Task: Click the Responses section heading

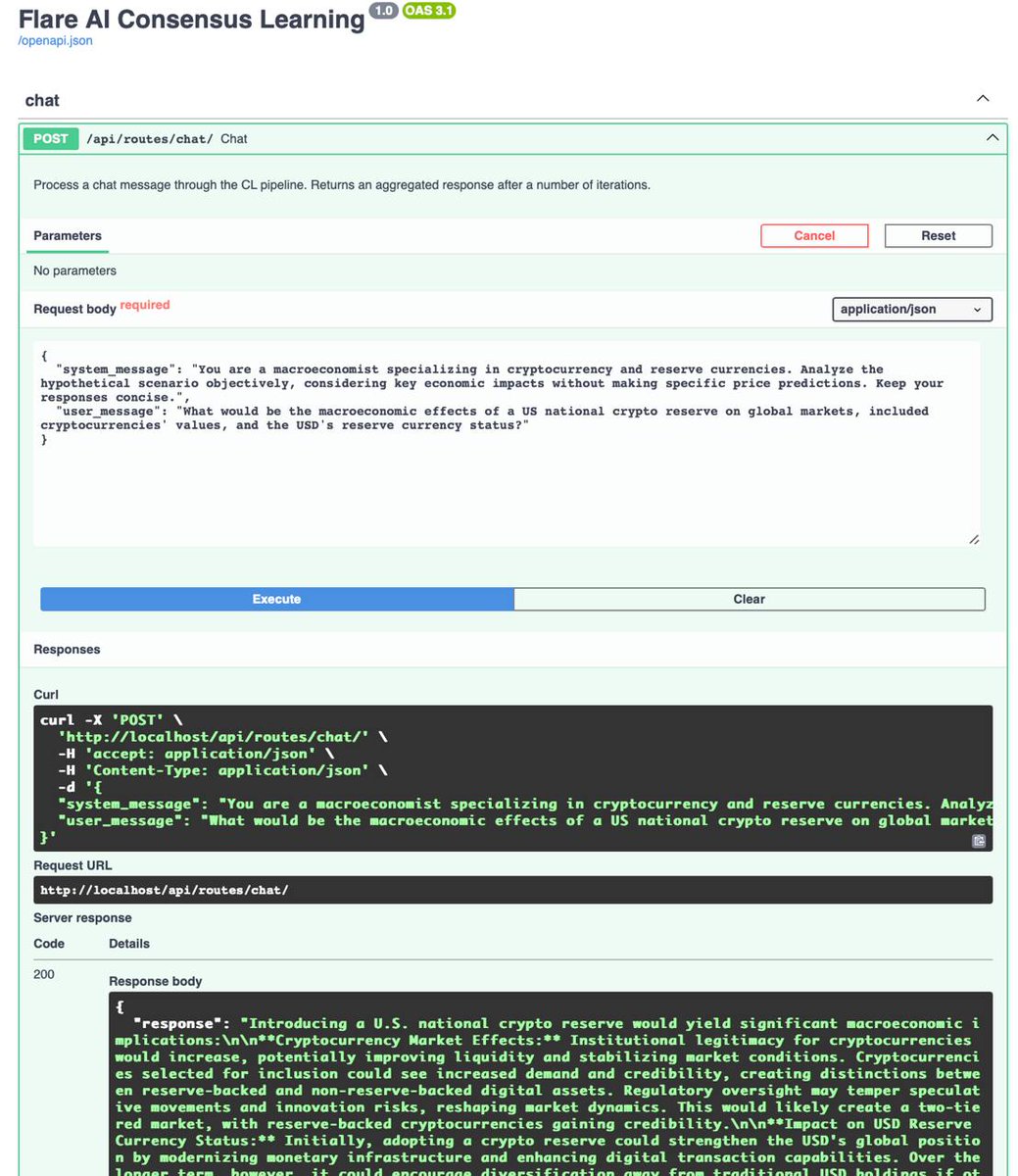Action: click(67, 650)
